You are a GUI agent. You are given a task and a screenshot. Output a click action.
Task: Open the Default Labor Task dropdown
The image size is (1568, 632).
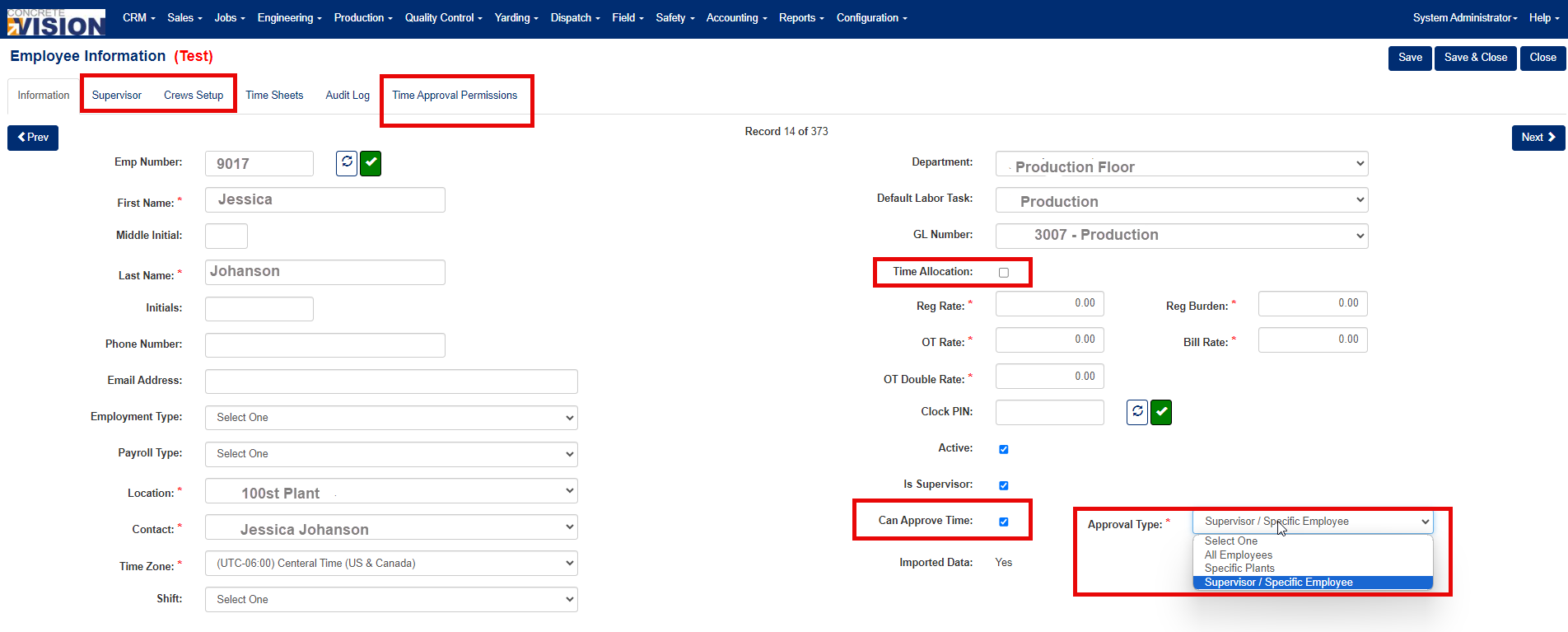[1182, 200]
